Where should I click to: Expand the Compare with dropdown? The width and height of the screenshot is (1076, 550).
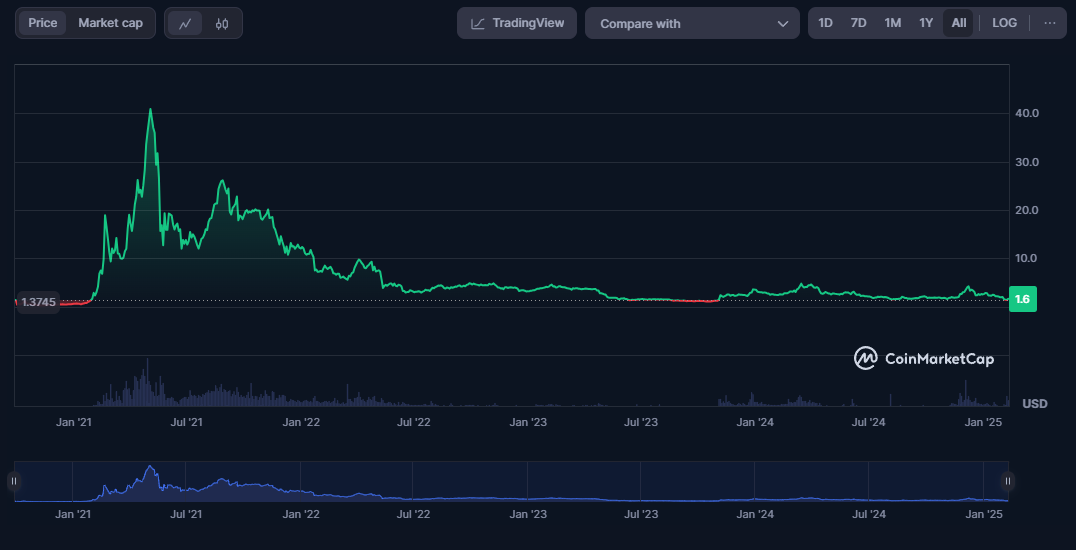[692, 23]
